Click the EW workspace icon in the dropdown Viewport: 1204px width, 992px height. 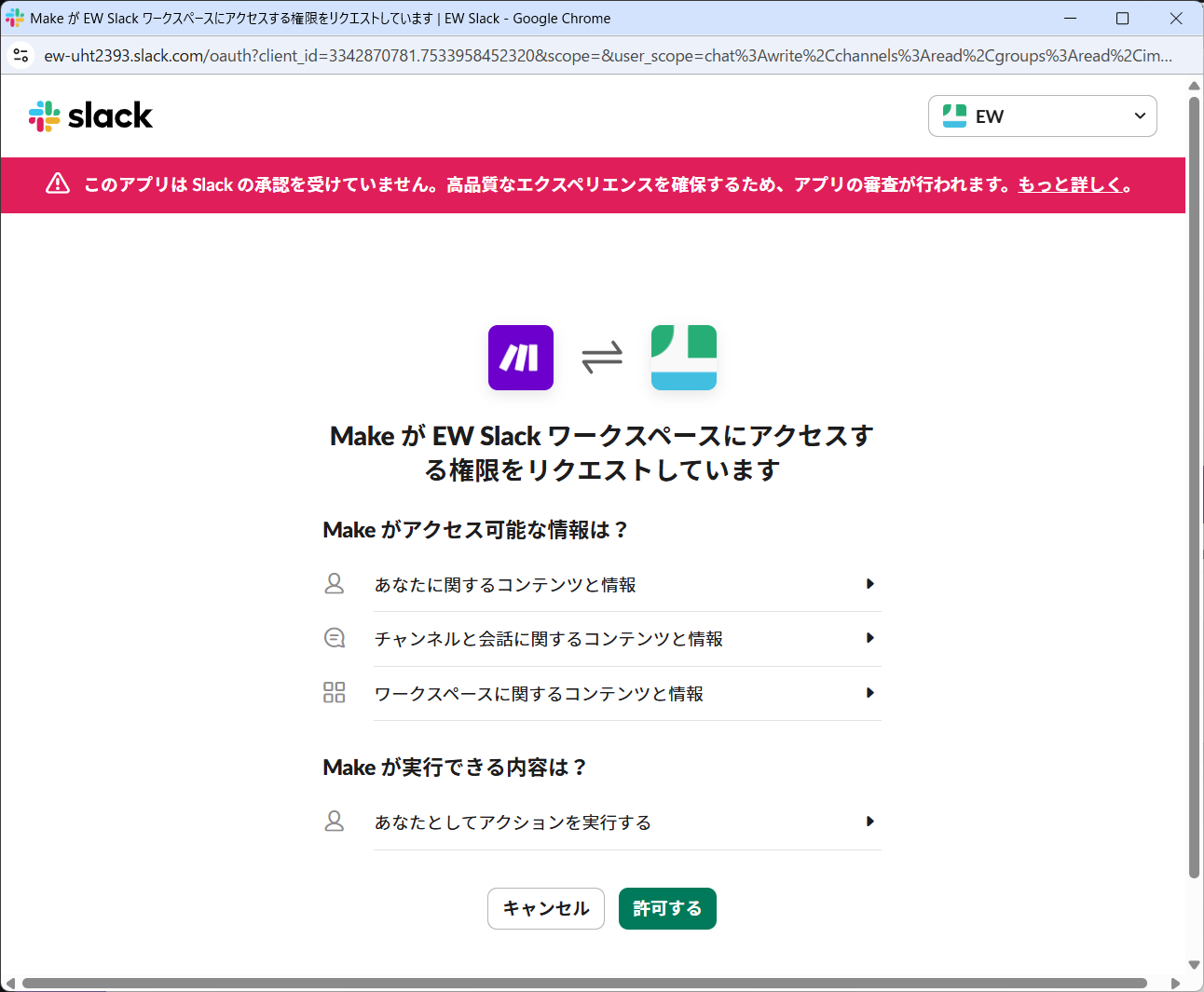coord(954,116)
